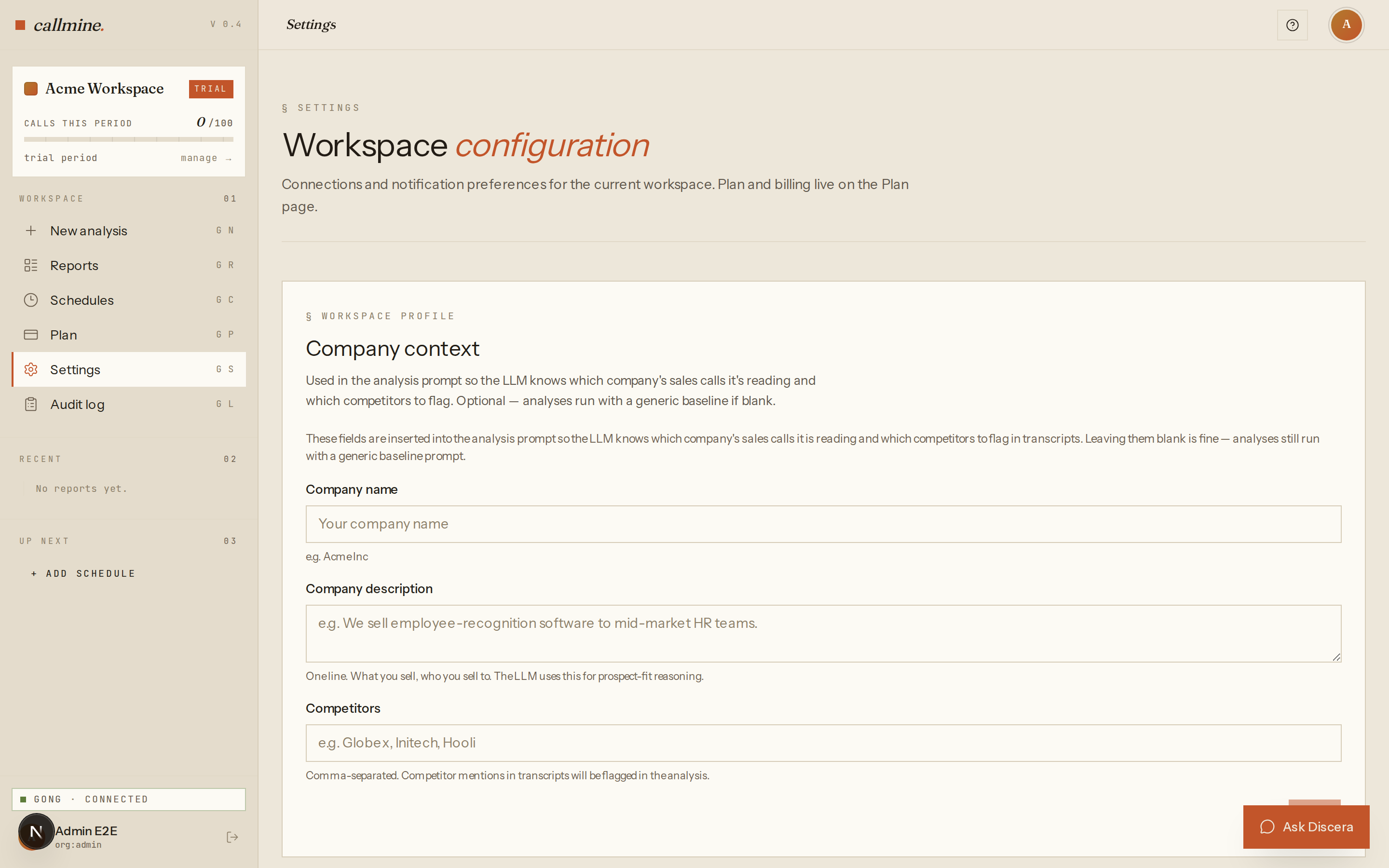Open New analysis in the sidebar

click(x=129, y=230)
